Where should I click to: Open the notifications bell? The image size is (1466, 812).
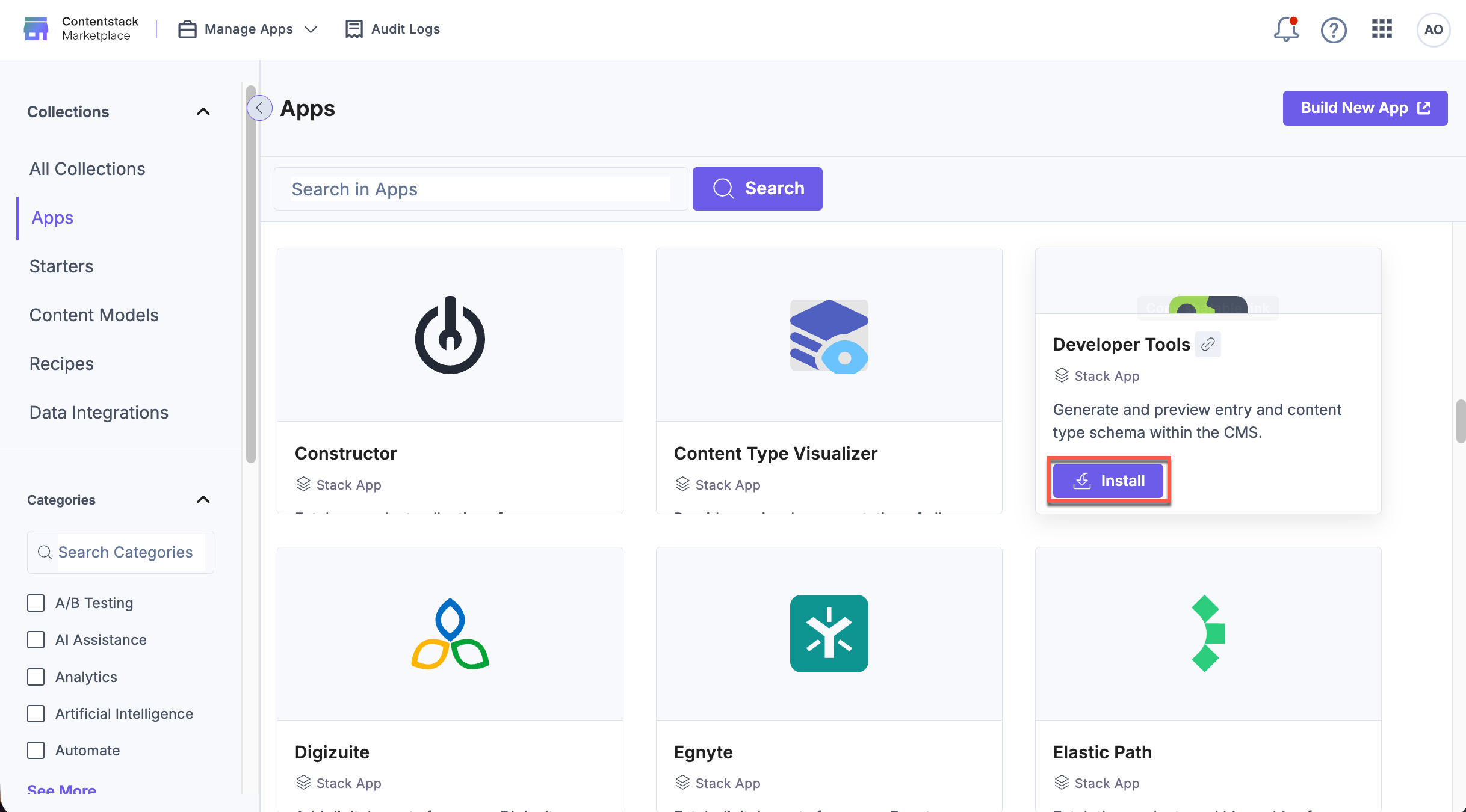1286,29
